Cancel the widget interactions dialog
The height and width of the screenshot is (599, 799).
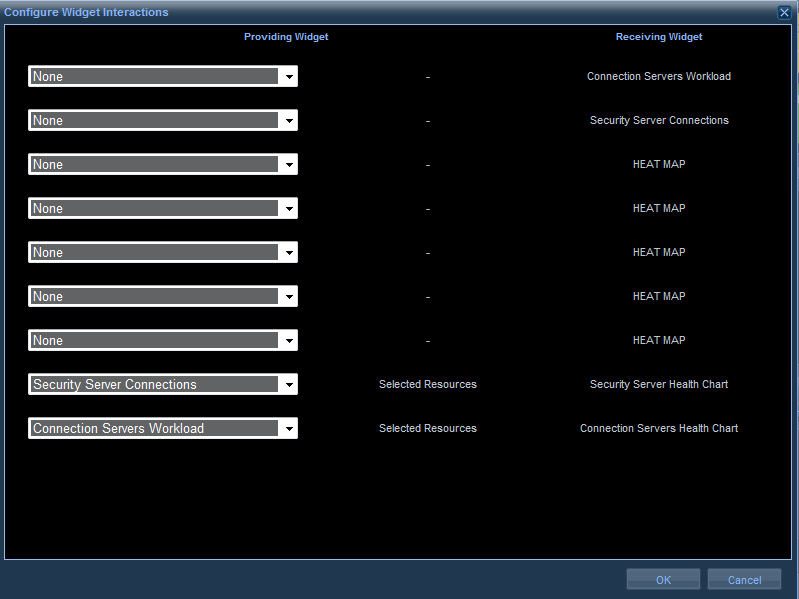[744, 580]
